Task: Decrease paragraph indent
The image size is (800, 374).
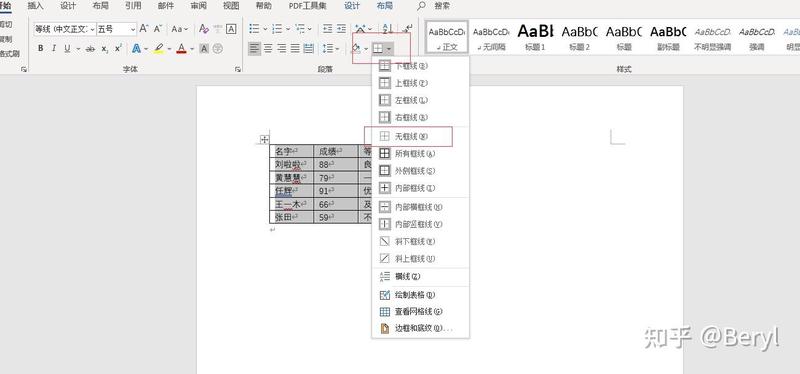Action: 328,29
